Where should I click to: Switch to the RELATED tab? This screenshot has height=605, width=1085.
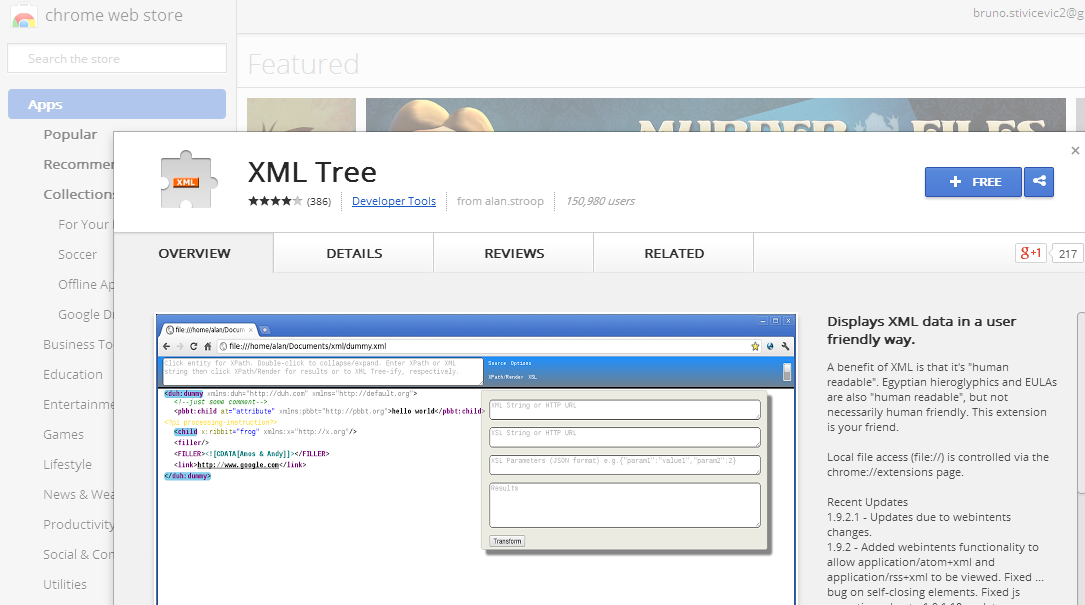pyautogui.click(x=674, y=253)
